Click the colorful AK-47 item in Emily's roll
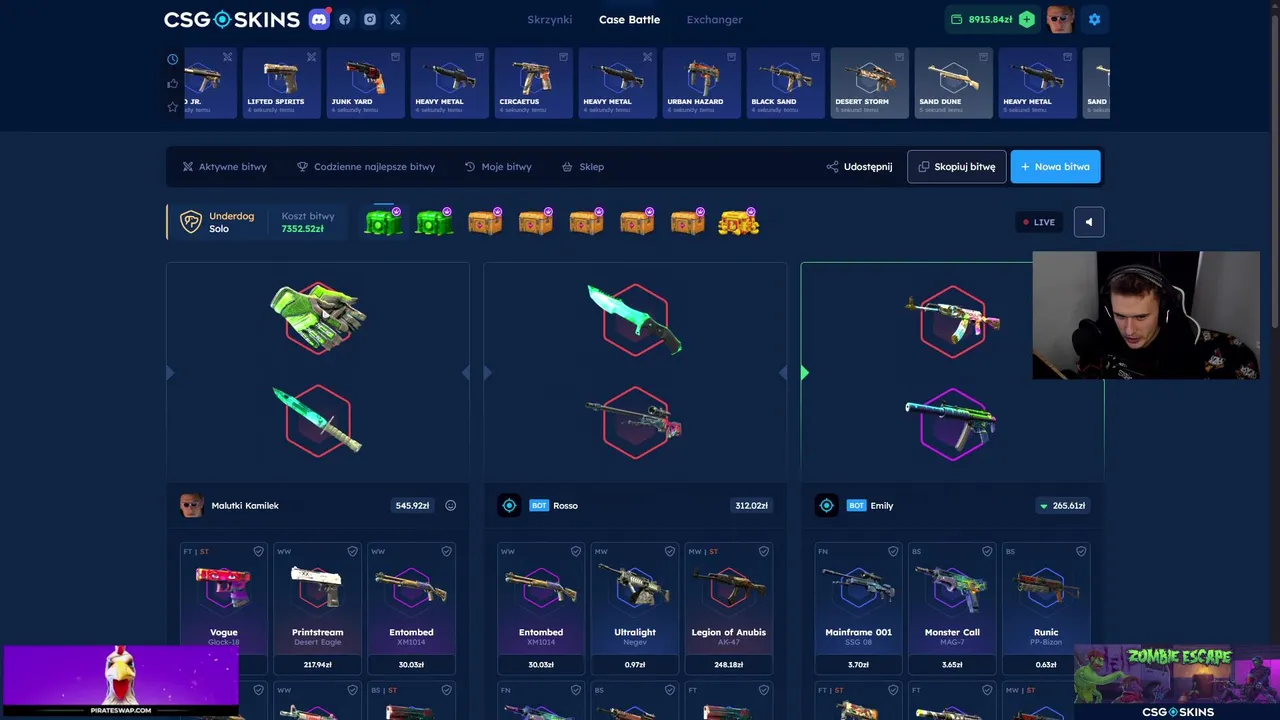 click(x=952, y=320)
